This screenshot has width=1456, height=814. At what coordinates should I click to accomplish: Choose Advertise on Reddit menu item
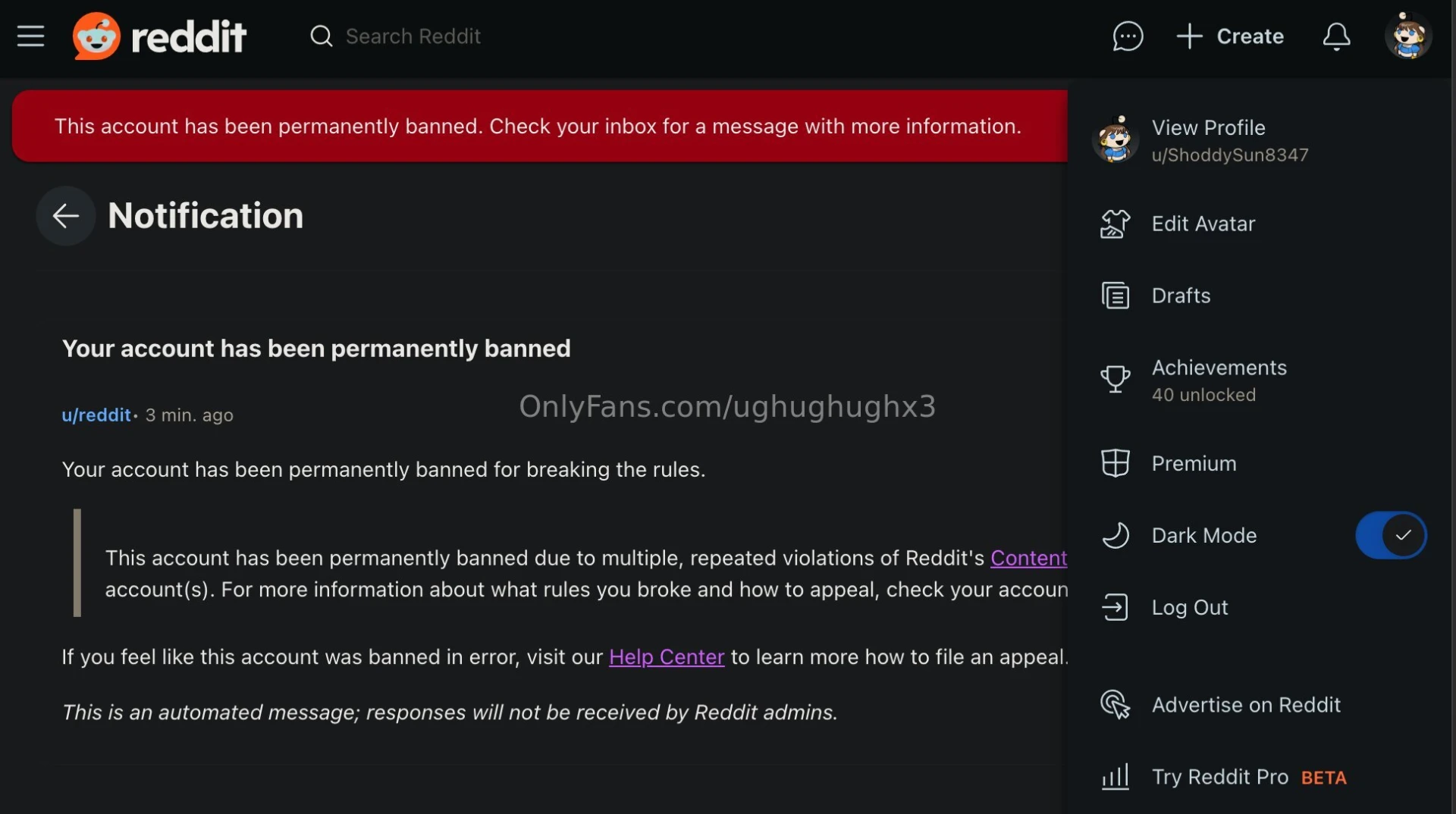pos(1245,705)
